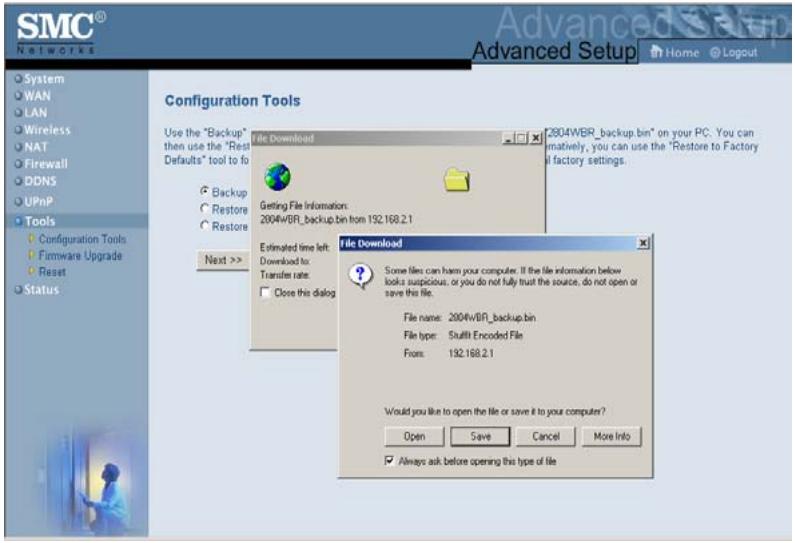
Task: Click the Advanced Setup header title
Action: click(x=554, y=51)
